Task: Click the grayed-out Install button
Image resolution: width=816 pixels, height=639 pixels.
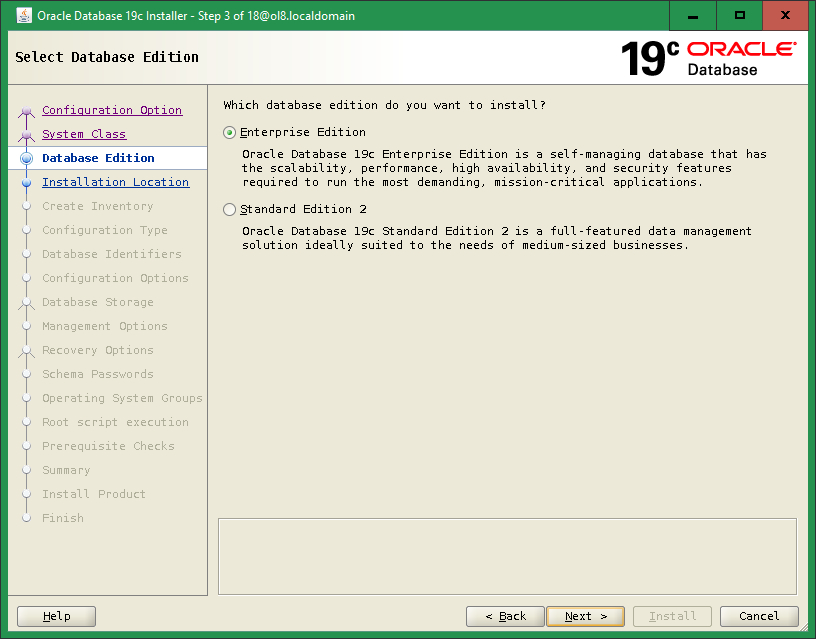Action: pos(672,616)
